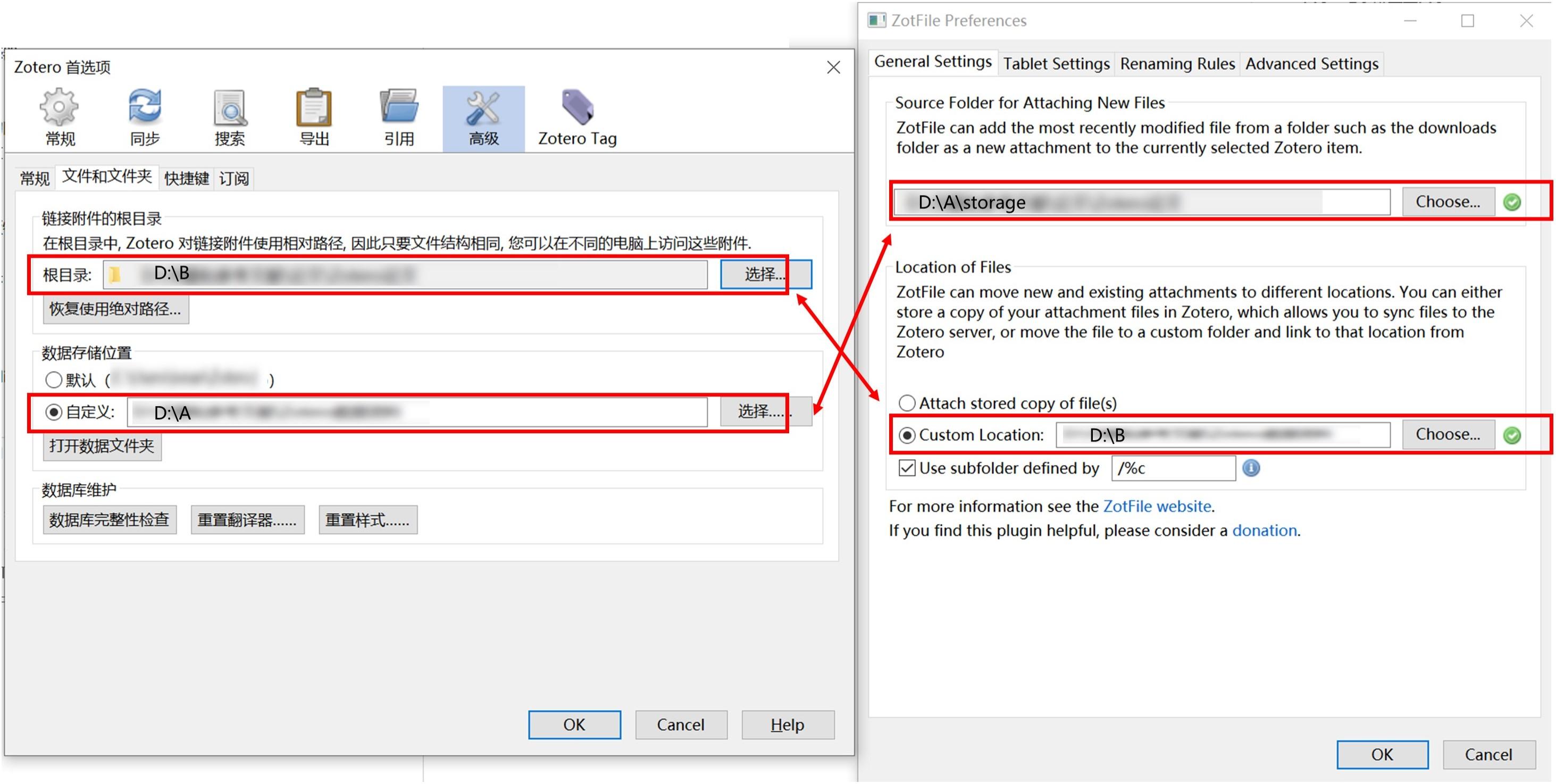Click Choose for the source folder

click(x=1448, y=201)
